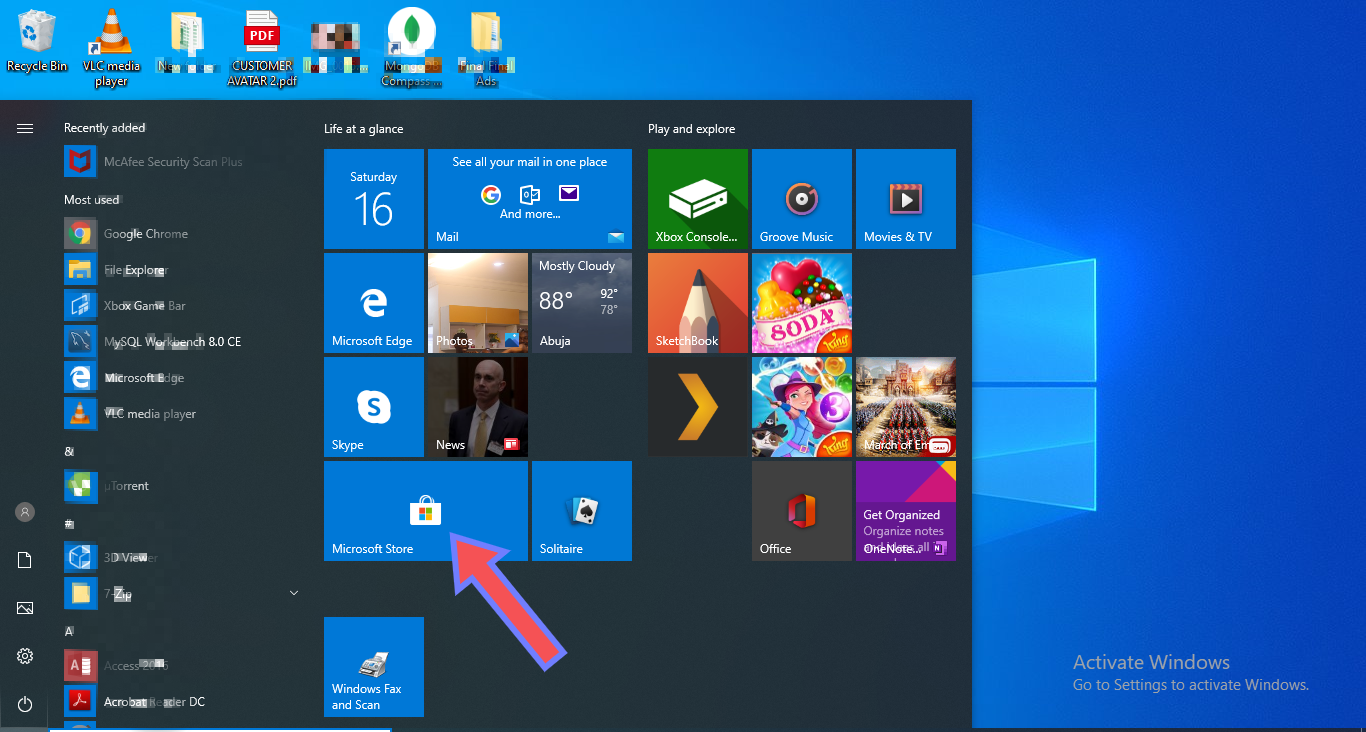Open the Pictures icon in Start sidebar

(x=25, y=608)
